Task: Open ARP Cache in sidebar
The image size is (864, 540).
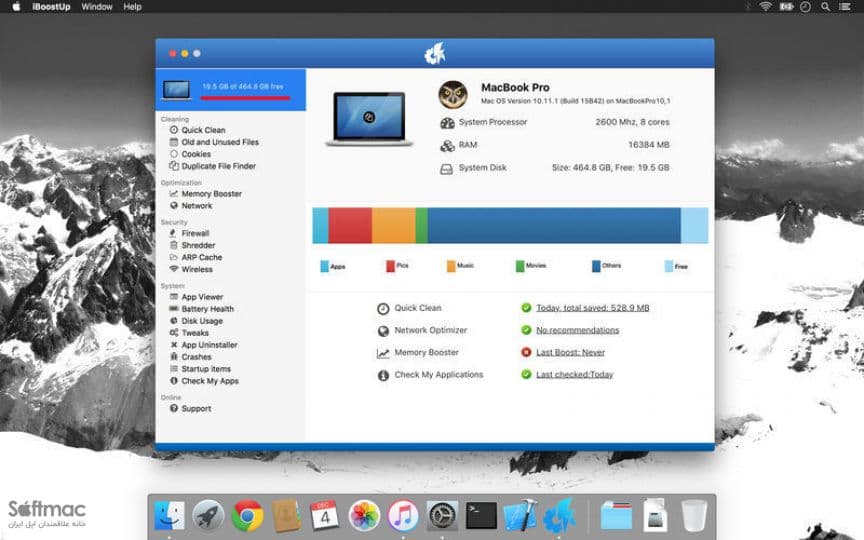Action: [x=202, y=257]
